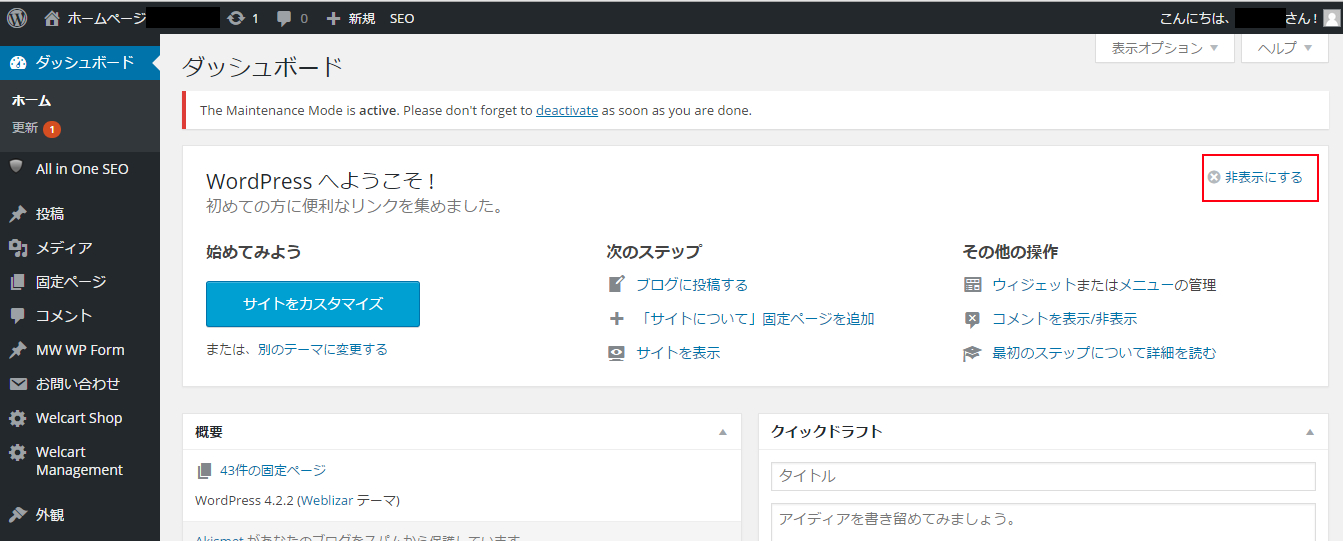The width and height of the screenshot is (1343, 541).
Task: Click the WordPress logo icon
Action: [x=17, y=18]
